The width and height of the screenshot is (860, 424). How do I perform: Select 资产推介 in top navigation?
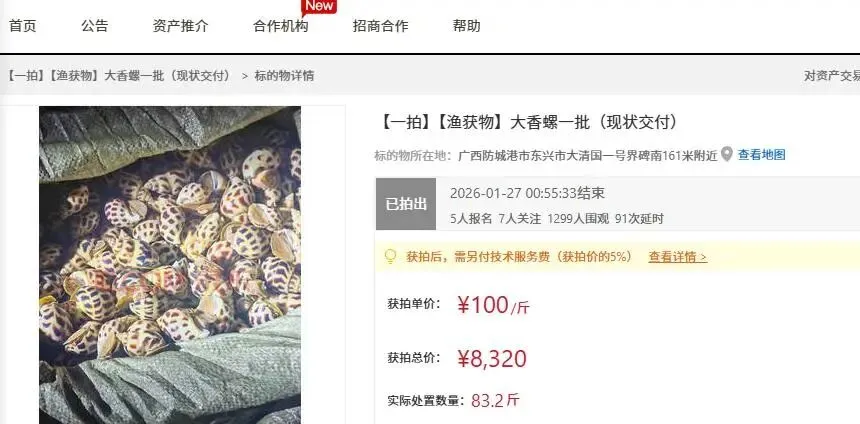click(x=180, y=26)
